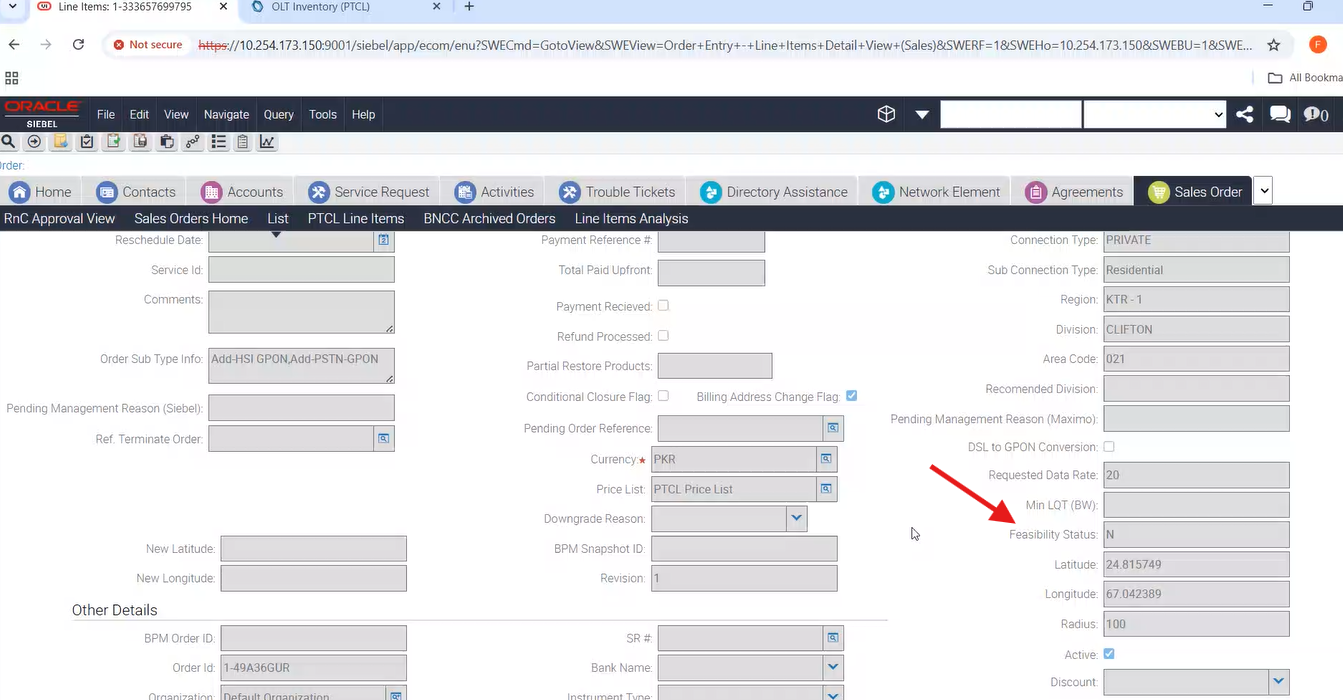
Task: Open the Bank Name dropdown
Action: (832, 667)
